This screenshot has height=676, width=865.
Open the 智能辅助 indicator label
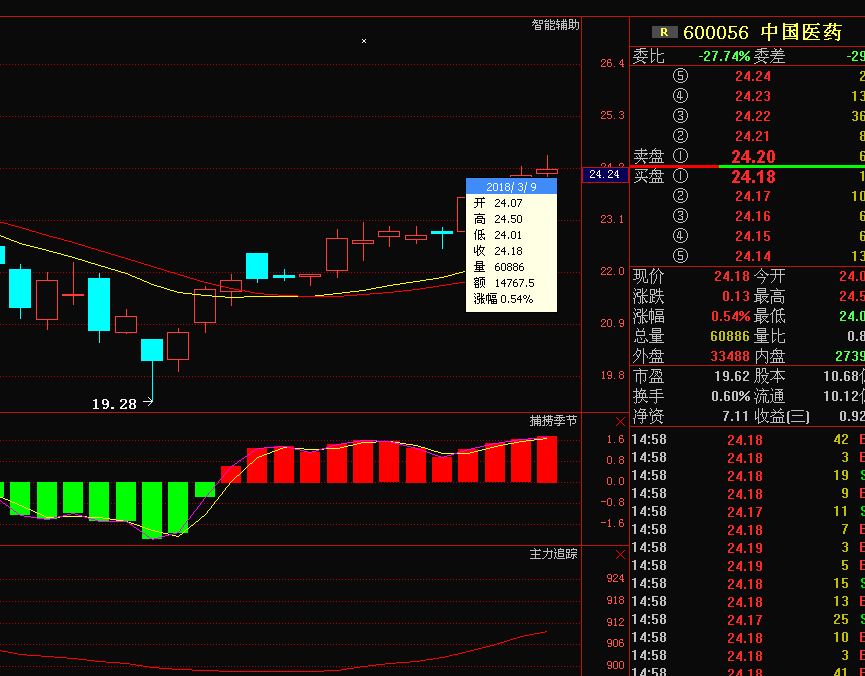coord(555,25)
